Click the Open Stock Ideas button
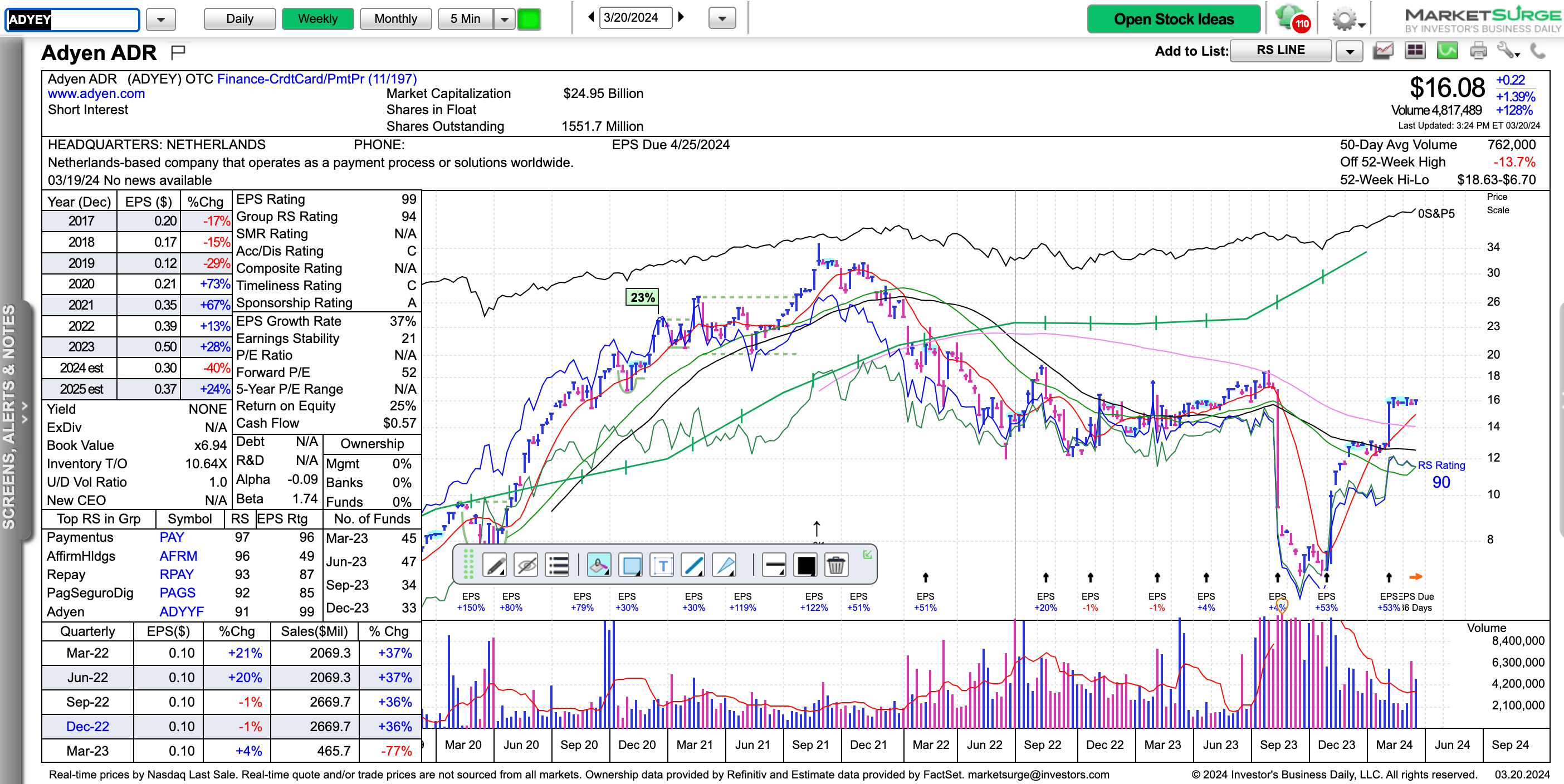The image size is (1564, 784). pos(1173,19)
